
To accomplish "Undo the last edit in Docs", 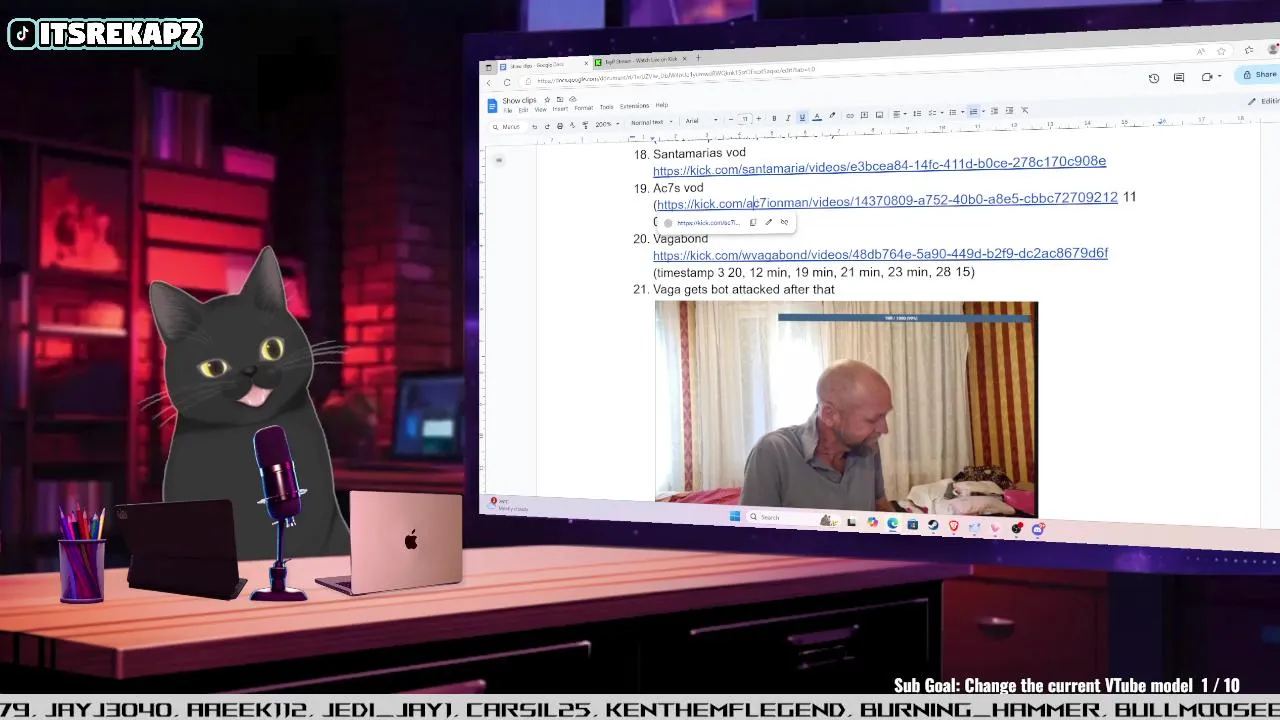I will (x=535, y=126).
